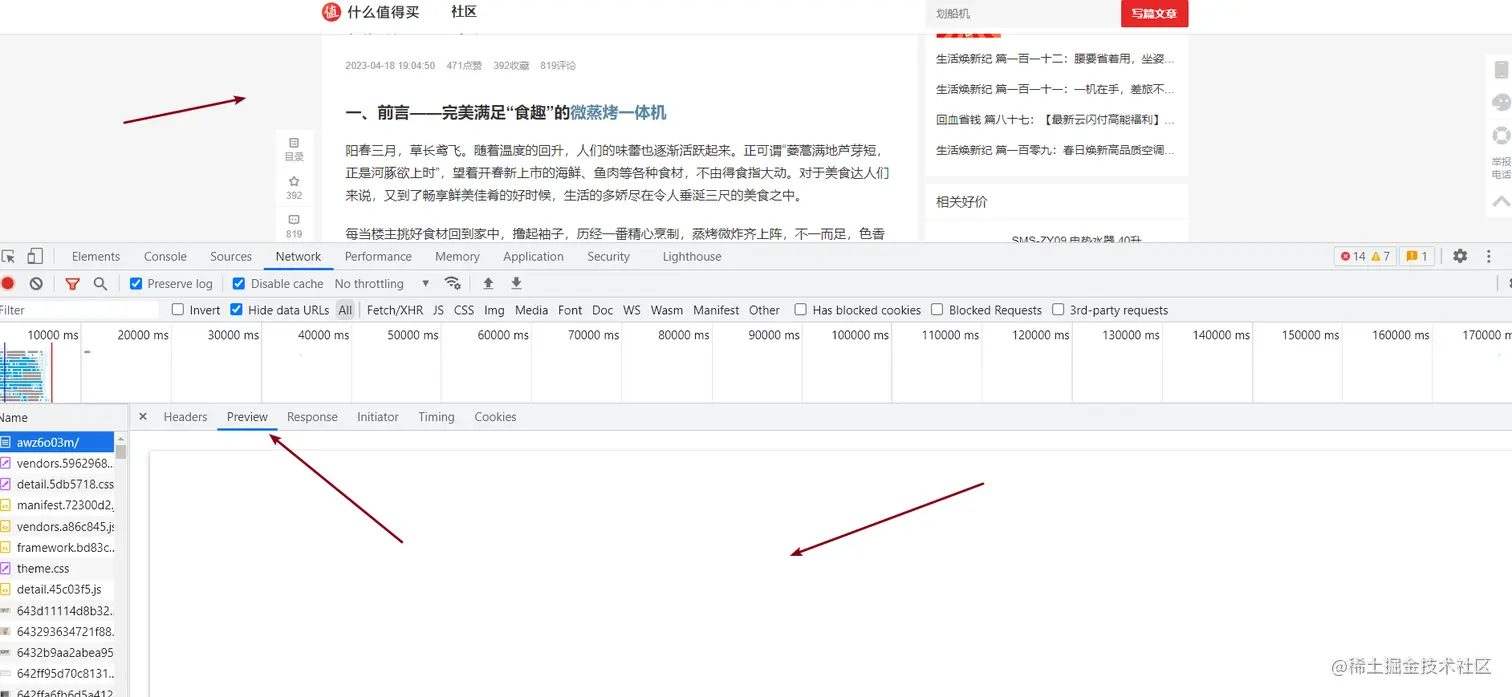Toggle the device toolbar icon
The image size is (1512, 697).
pyautogui.click(x=35, y=256)
